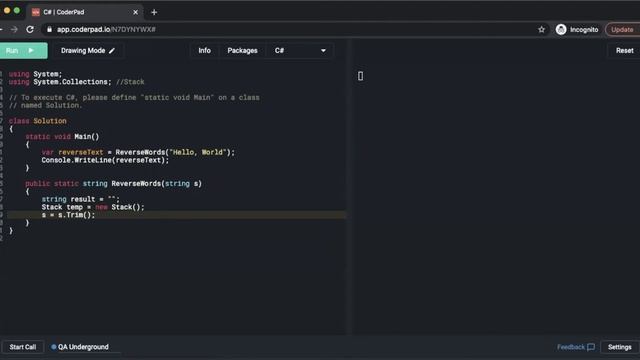Open a new browser tab

(154, 12)
